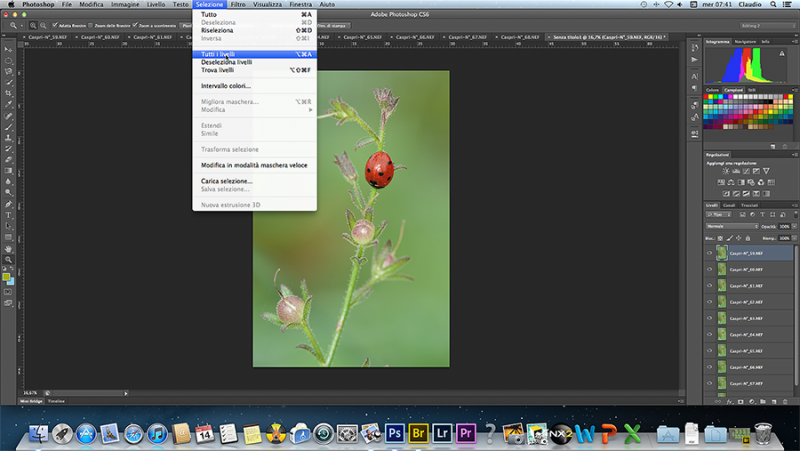Create a new group with the folder icon
The width and height of the screenshot is (800, 451).
click(763, 402)
